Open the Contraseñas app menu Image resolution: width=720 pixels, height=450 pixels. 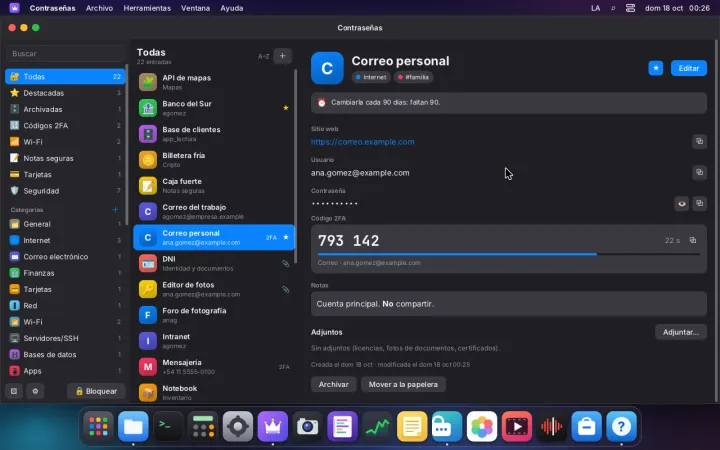[52, 8]
